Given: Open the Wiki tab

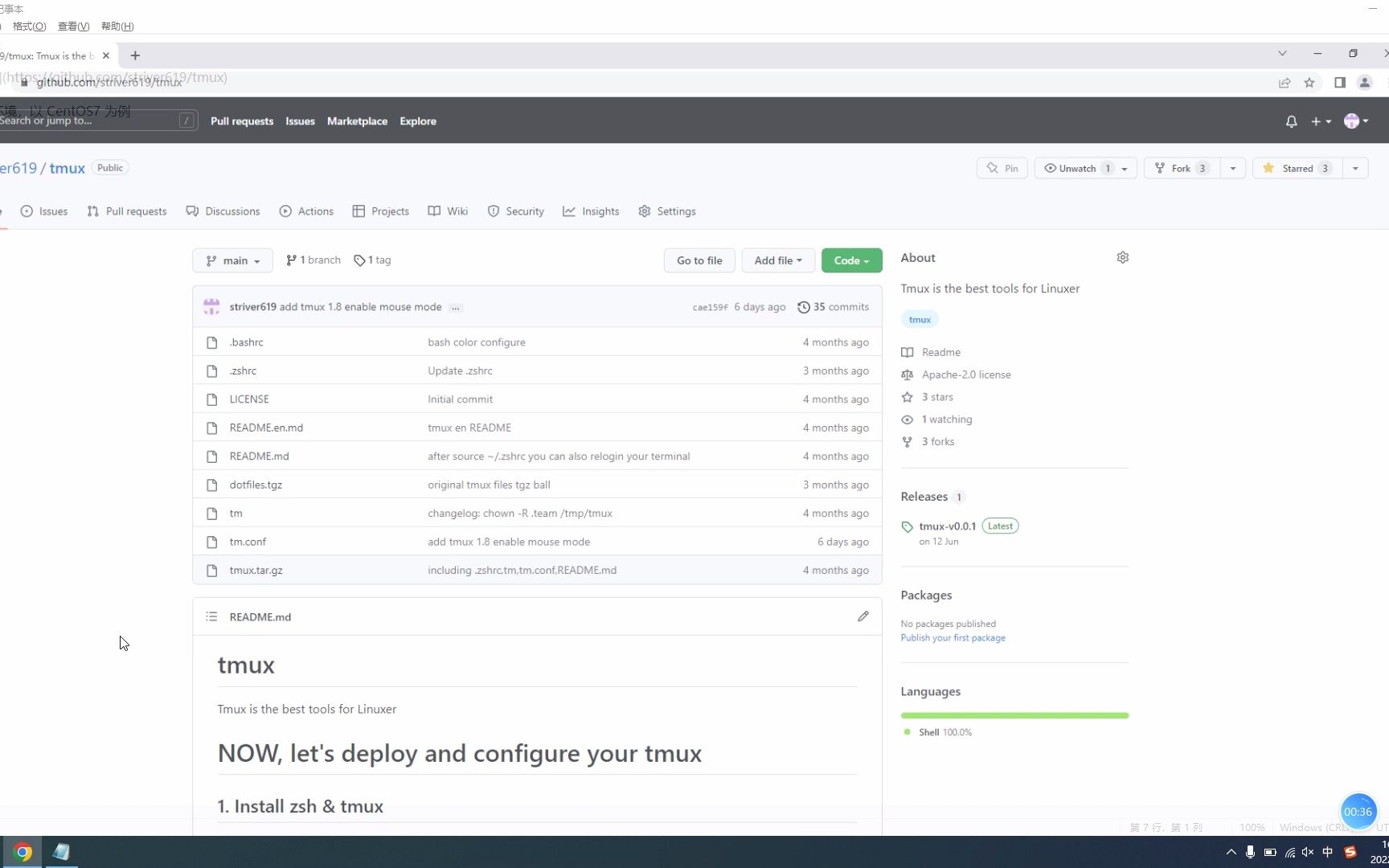Looking at the screenshot, I should (x=448, y=211).
